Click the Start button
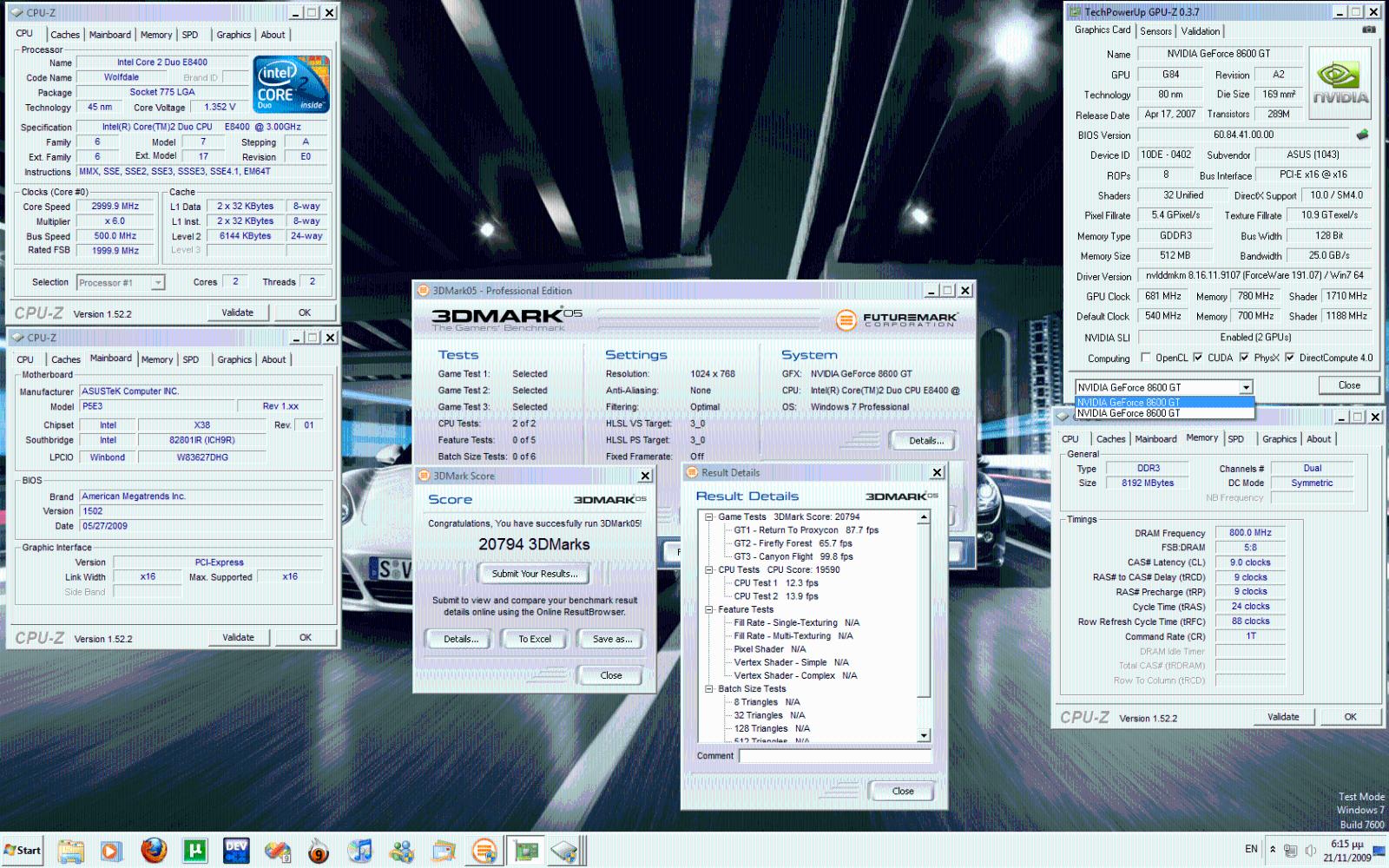The width and height of the screenshot is (1389, 868). tap(23, 850)
